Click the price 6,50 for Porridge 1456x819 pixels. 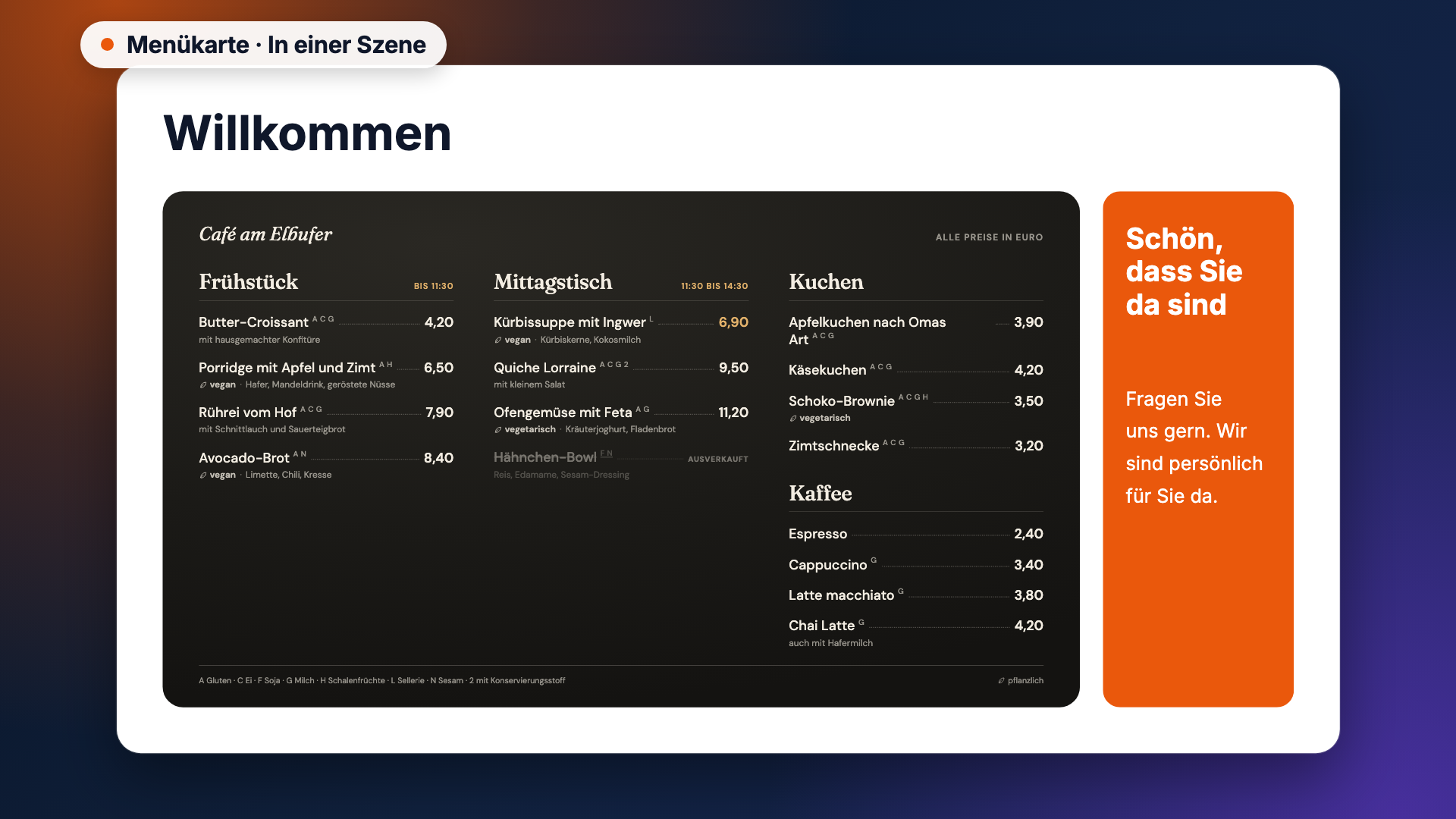pos(438,368)
